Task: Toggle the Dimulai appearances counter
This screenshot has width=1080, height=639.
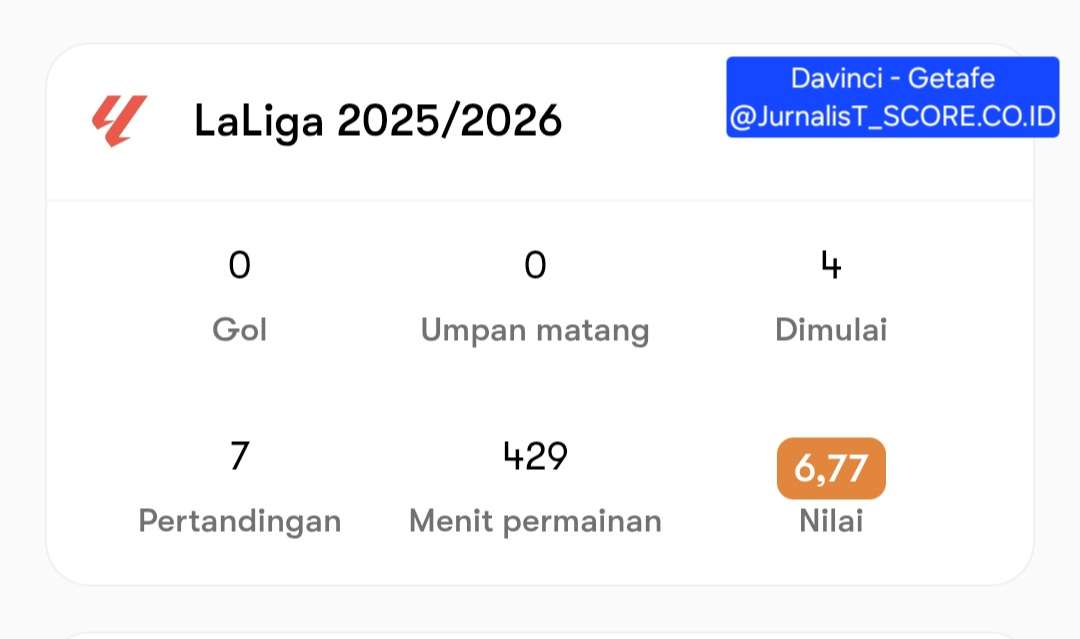Action: [x=831, y=265]
